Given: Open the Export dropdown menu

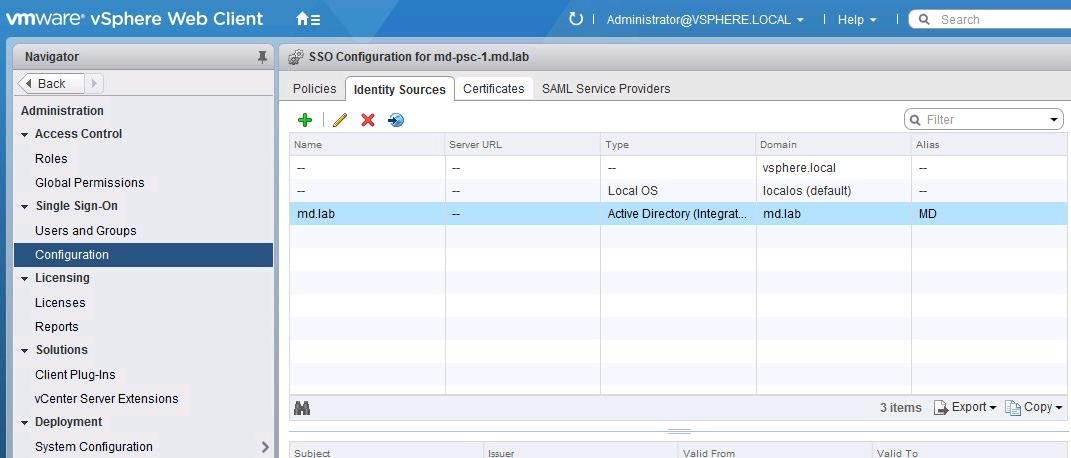Looking at the screenshot, I should 965,407.
